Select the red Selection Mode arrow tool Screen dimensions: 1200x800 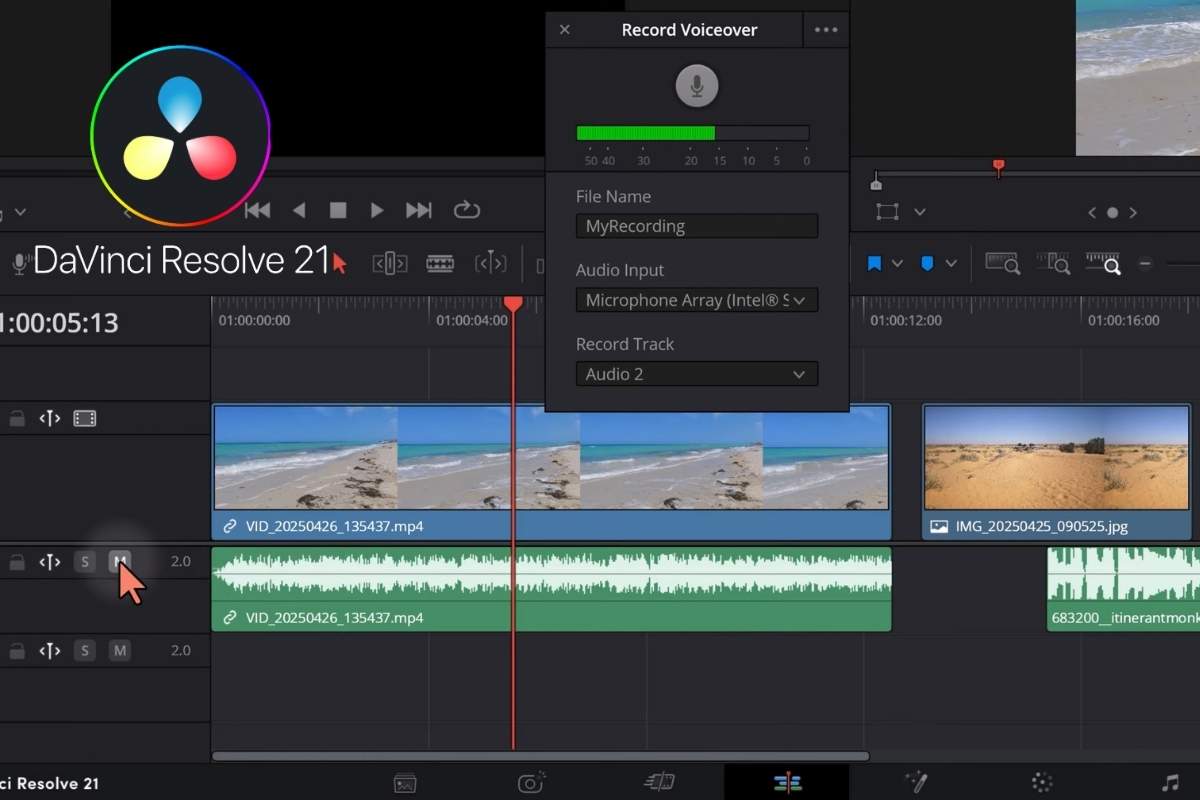pos(340,263)
